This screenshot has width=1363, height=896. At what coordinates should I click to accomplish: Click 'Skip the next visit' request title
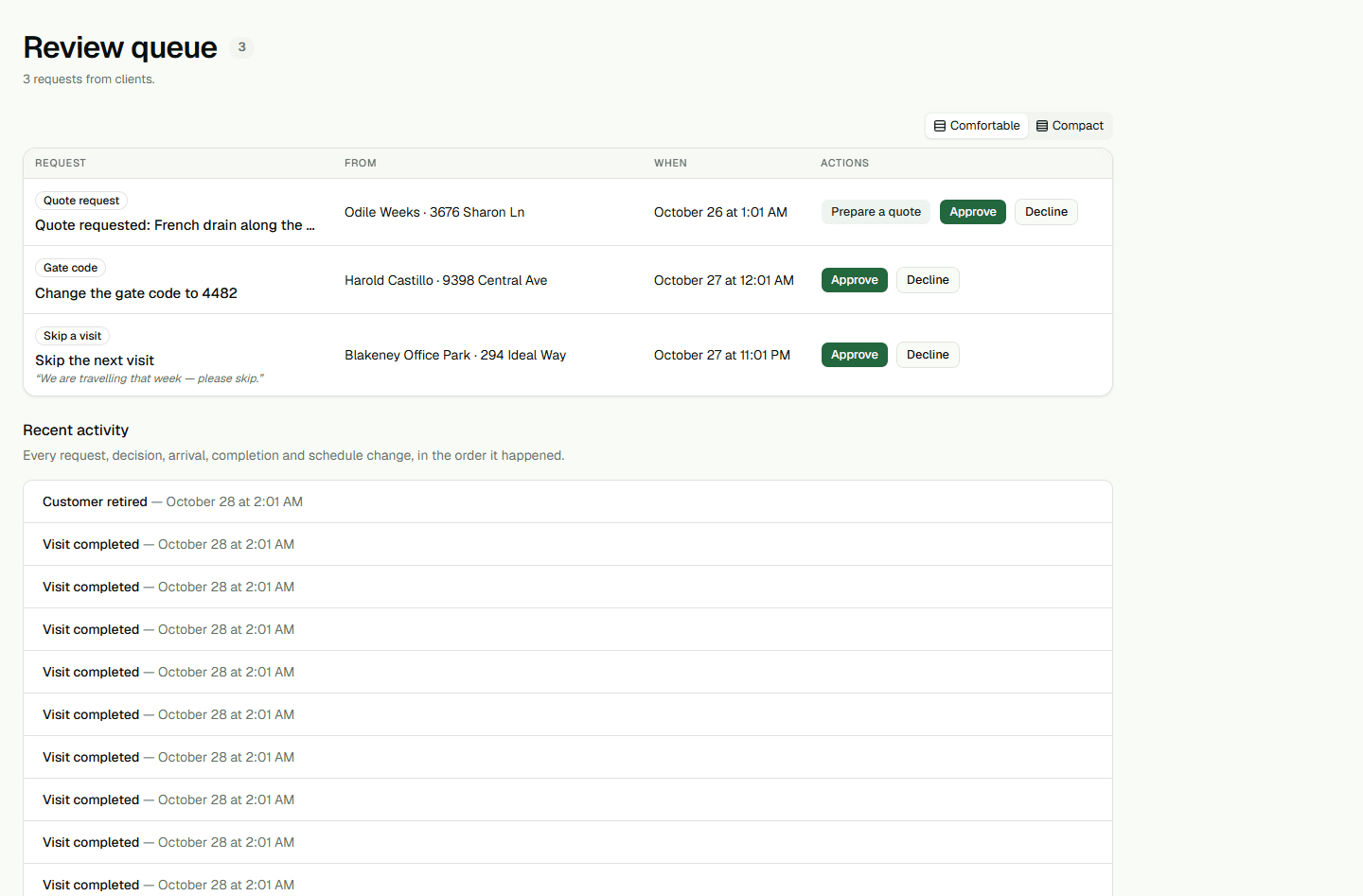click(x=95, y=360)
